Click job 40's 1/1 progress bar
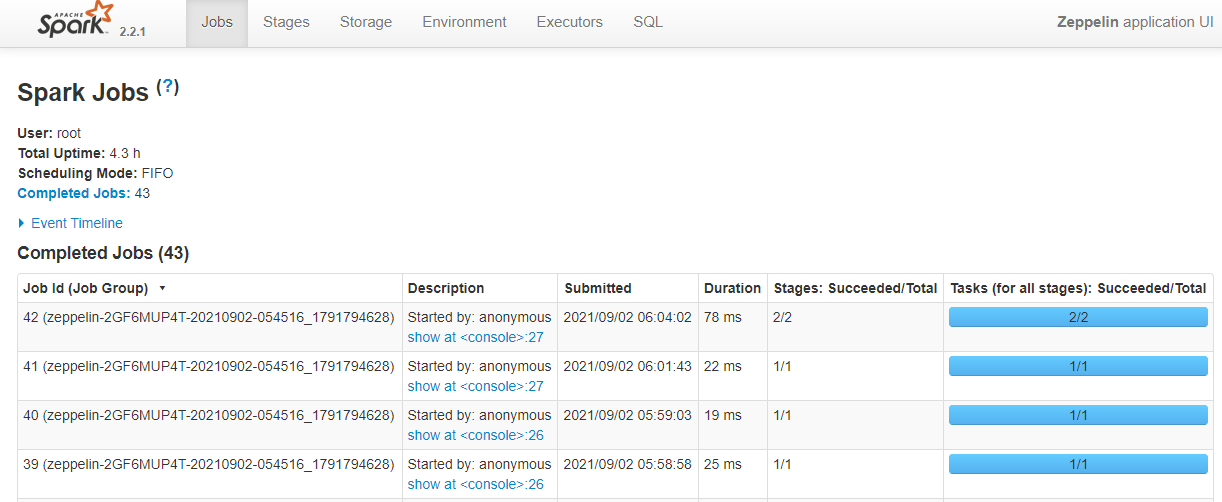Screen dimensions: 1222x502 pyautogui.click(x=1078, y=415)
